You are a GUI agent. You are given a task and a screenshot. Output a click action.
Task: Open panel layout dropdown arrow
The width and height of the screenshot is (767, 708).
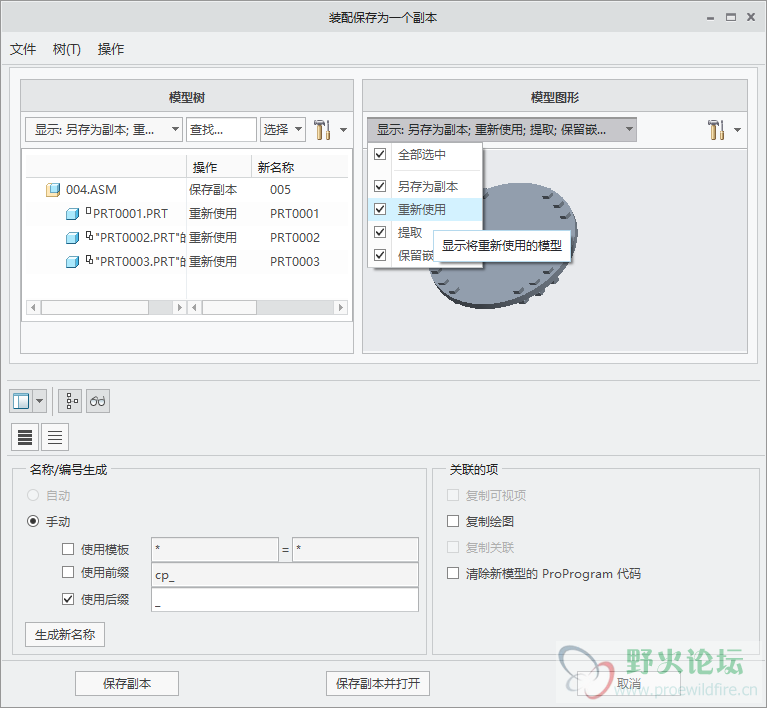click(40, 401)
